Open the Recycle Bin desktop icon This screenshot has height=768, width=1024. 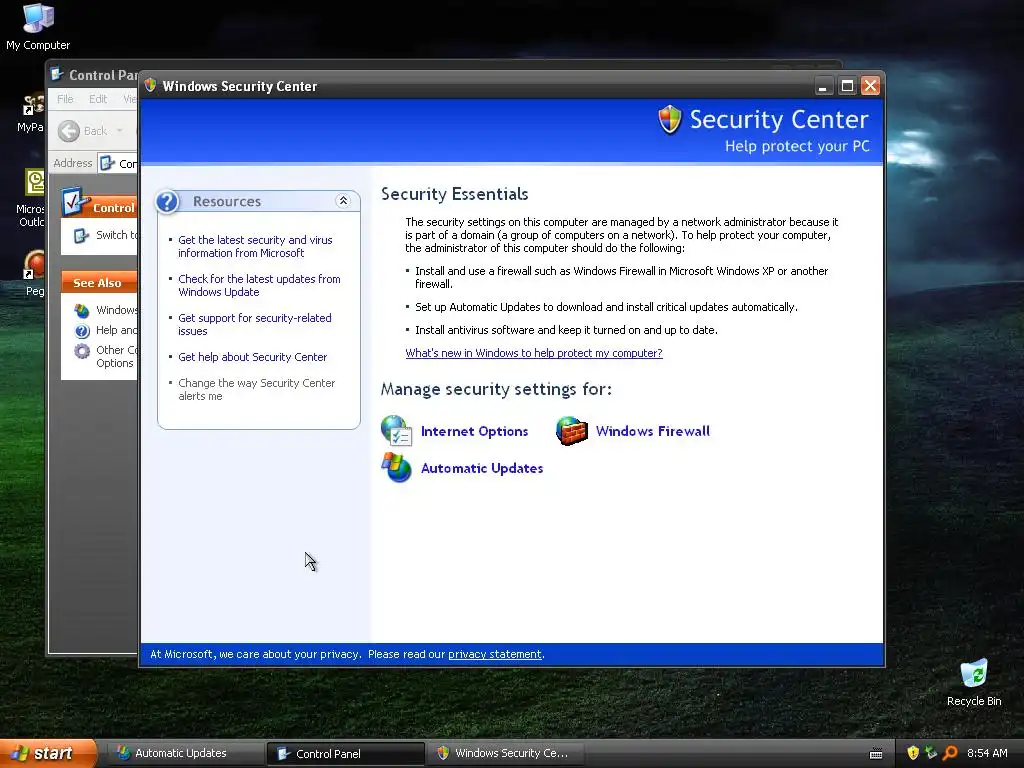(974, 682)
